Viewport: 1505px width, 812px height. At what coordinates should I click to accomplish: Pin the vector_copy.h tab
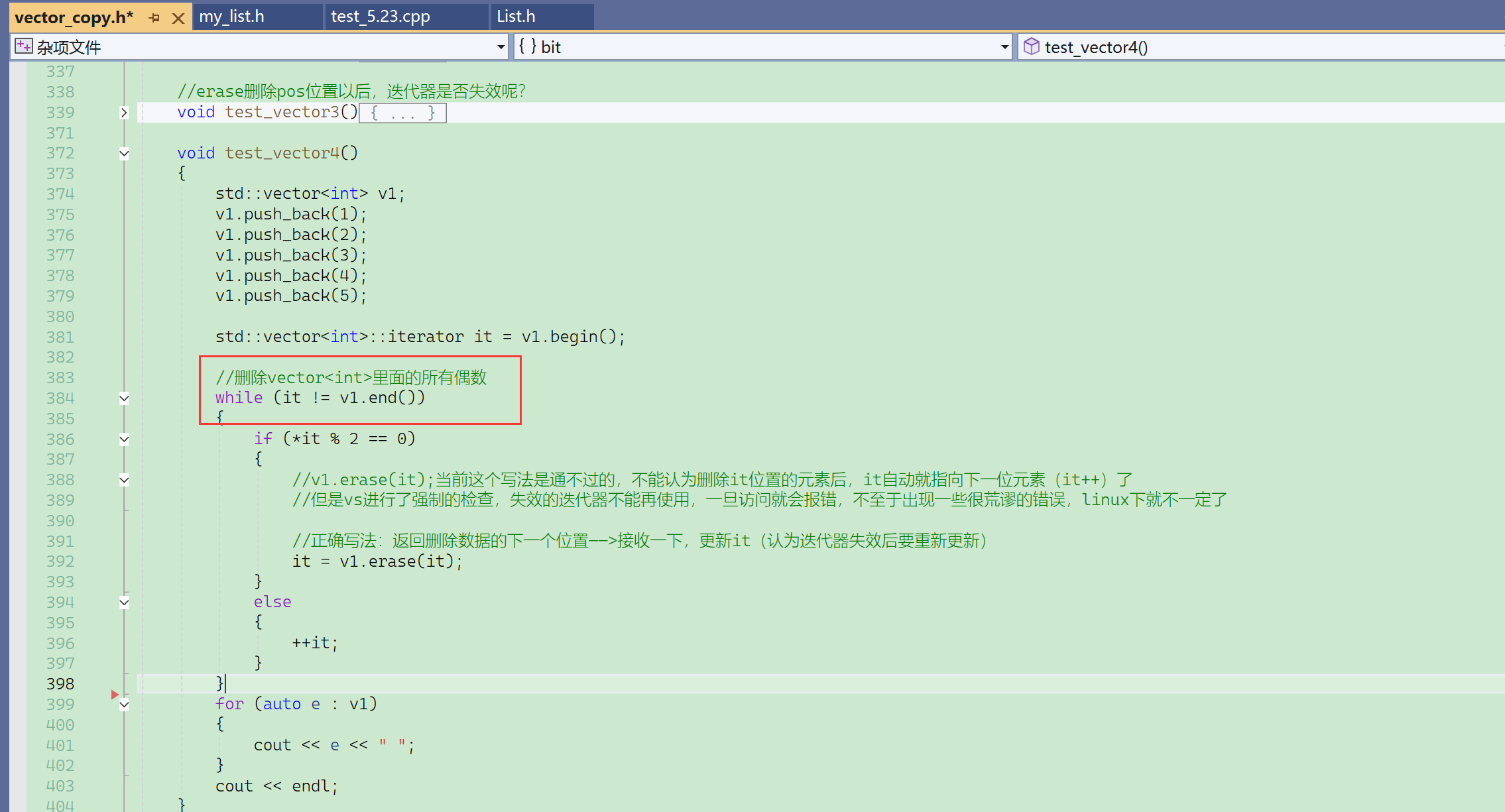click(154, 18)
